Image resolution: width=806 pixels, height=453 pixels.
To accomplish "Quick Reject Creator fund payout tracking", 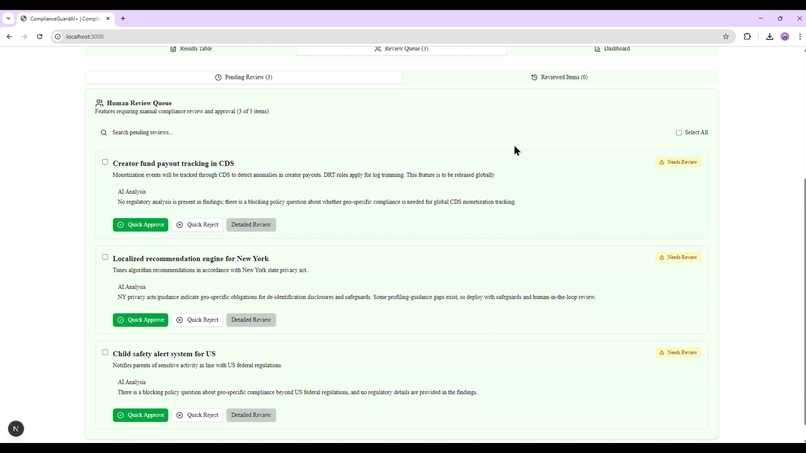I will pyautogui.click(x=197, y=225).
